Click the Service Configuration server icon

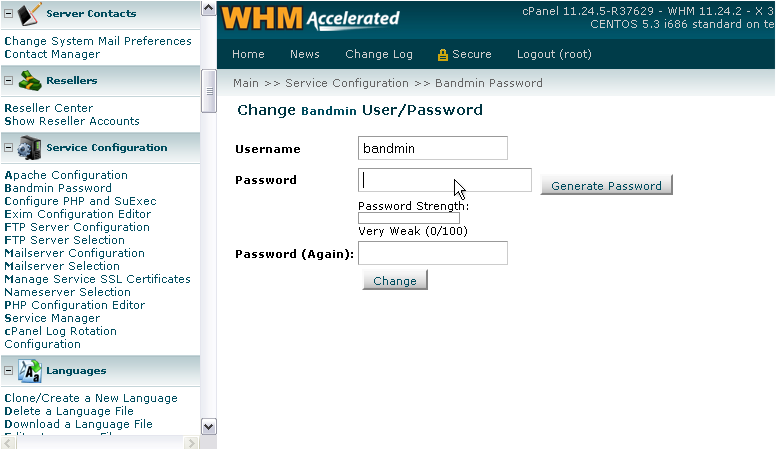(x=29, y=148)
